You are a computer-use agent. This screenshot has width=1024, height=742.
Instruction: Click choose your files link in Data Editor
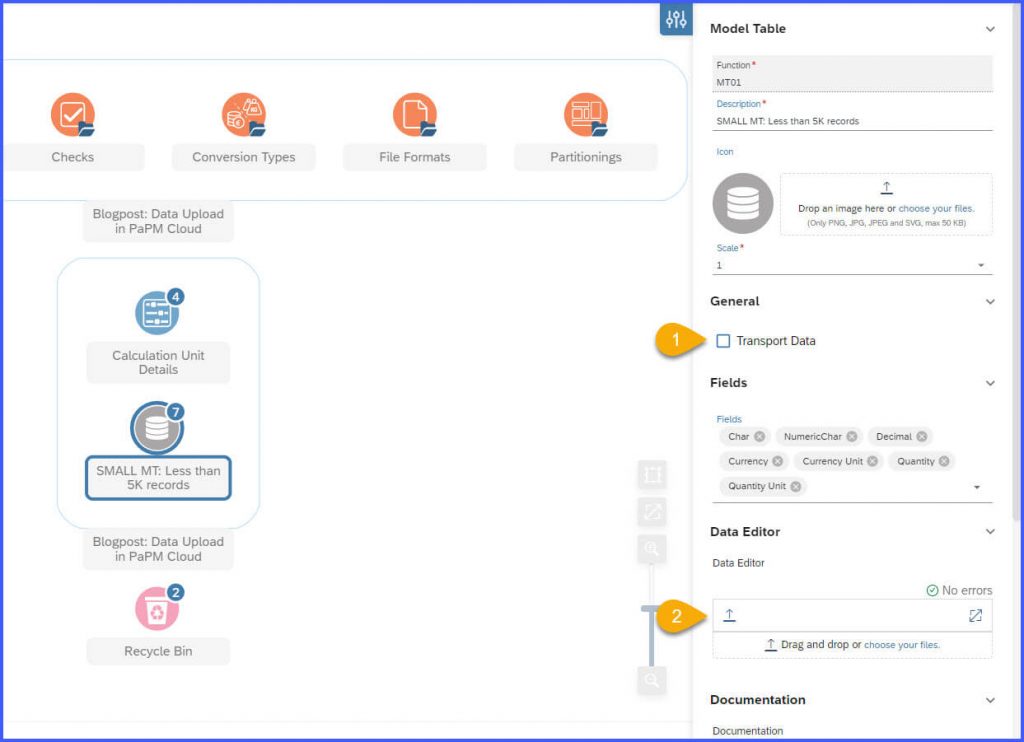902,645
